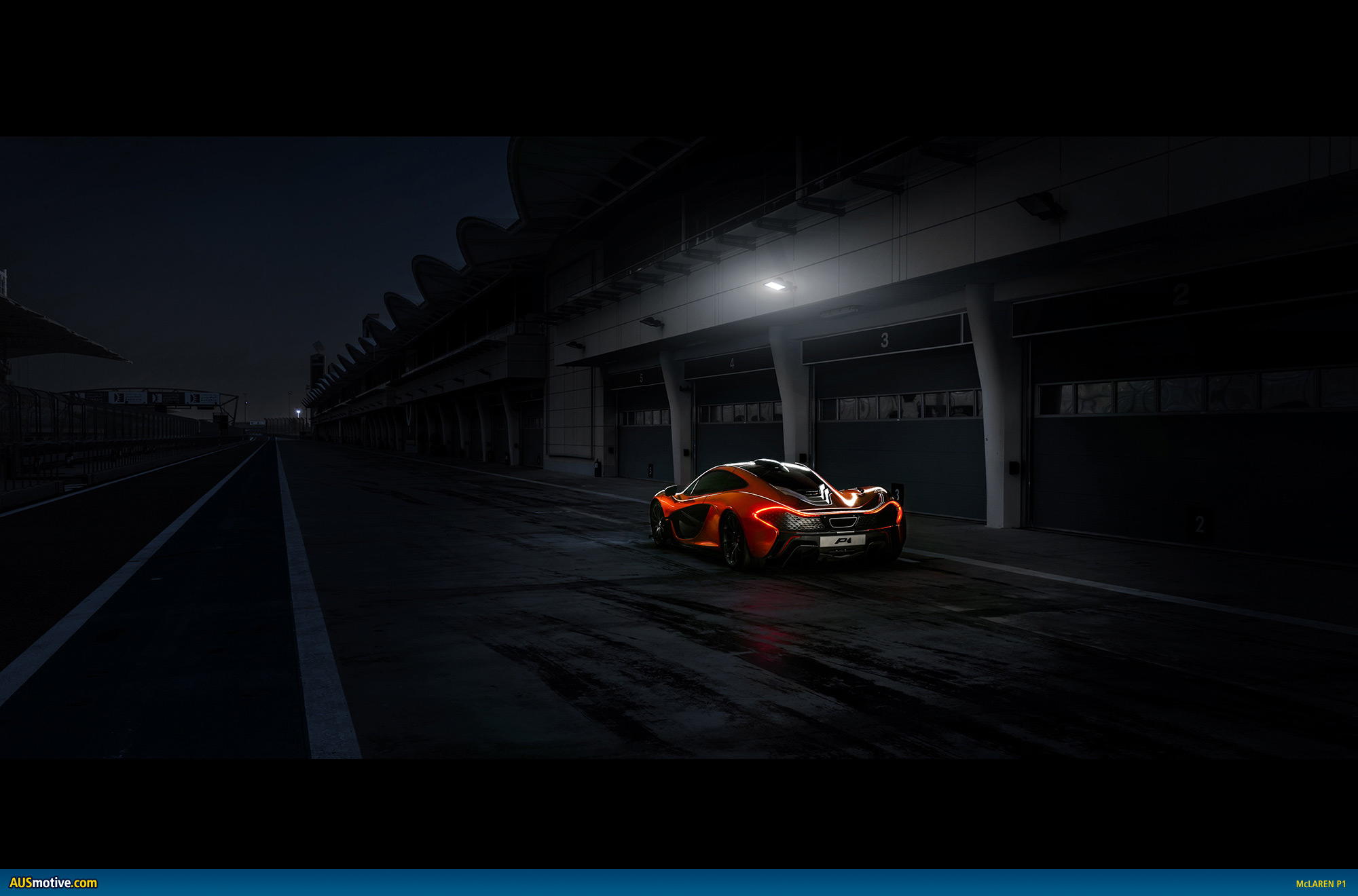Click the P1 rear license plate

pyautogui.click(x=842, y=540)
